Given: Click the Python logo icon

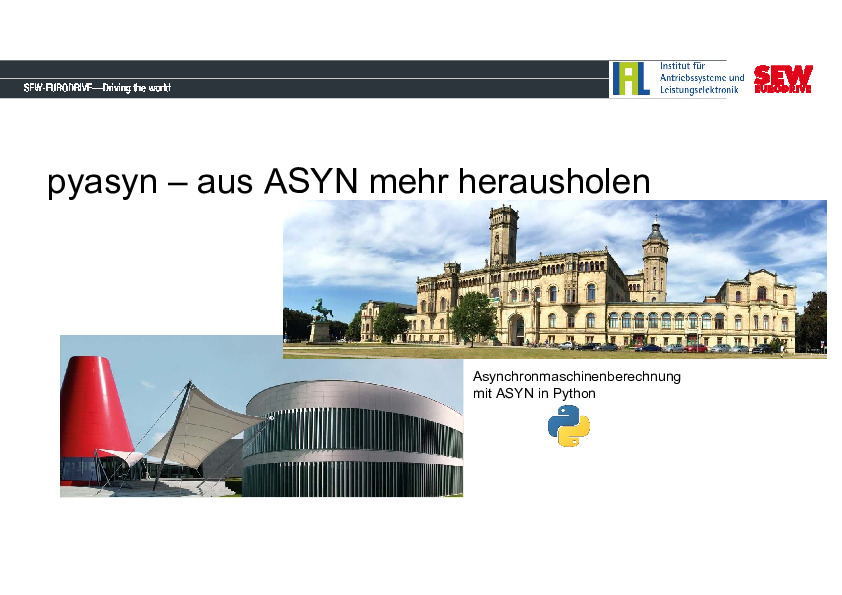Looking at the screenshot, I should 568,427.
